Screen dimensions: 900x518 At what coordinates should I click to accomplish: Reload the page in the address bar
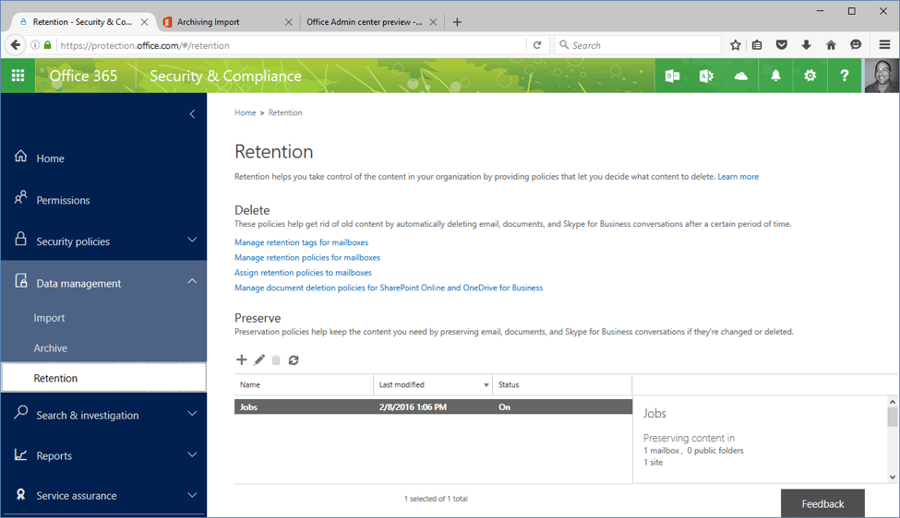[537, 45]
